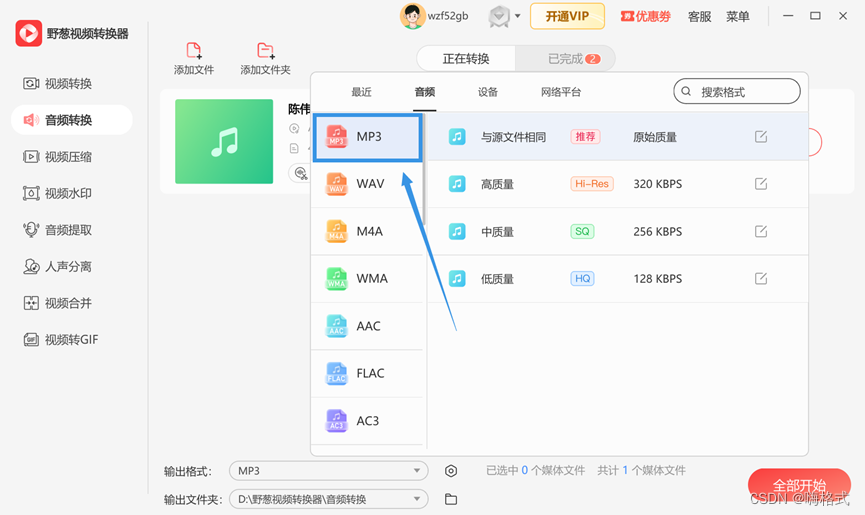Edit the 低质量 128 KBPS preset
This screenshot has width=865, height=515.
click(x=761, y=278)
